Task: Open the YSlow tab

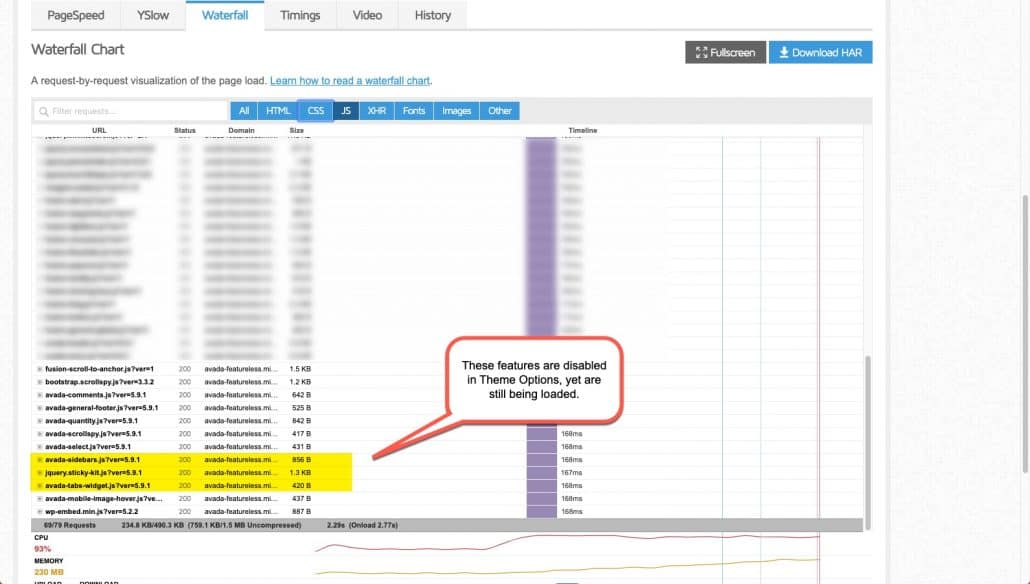Action: (151, 15)
